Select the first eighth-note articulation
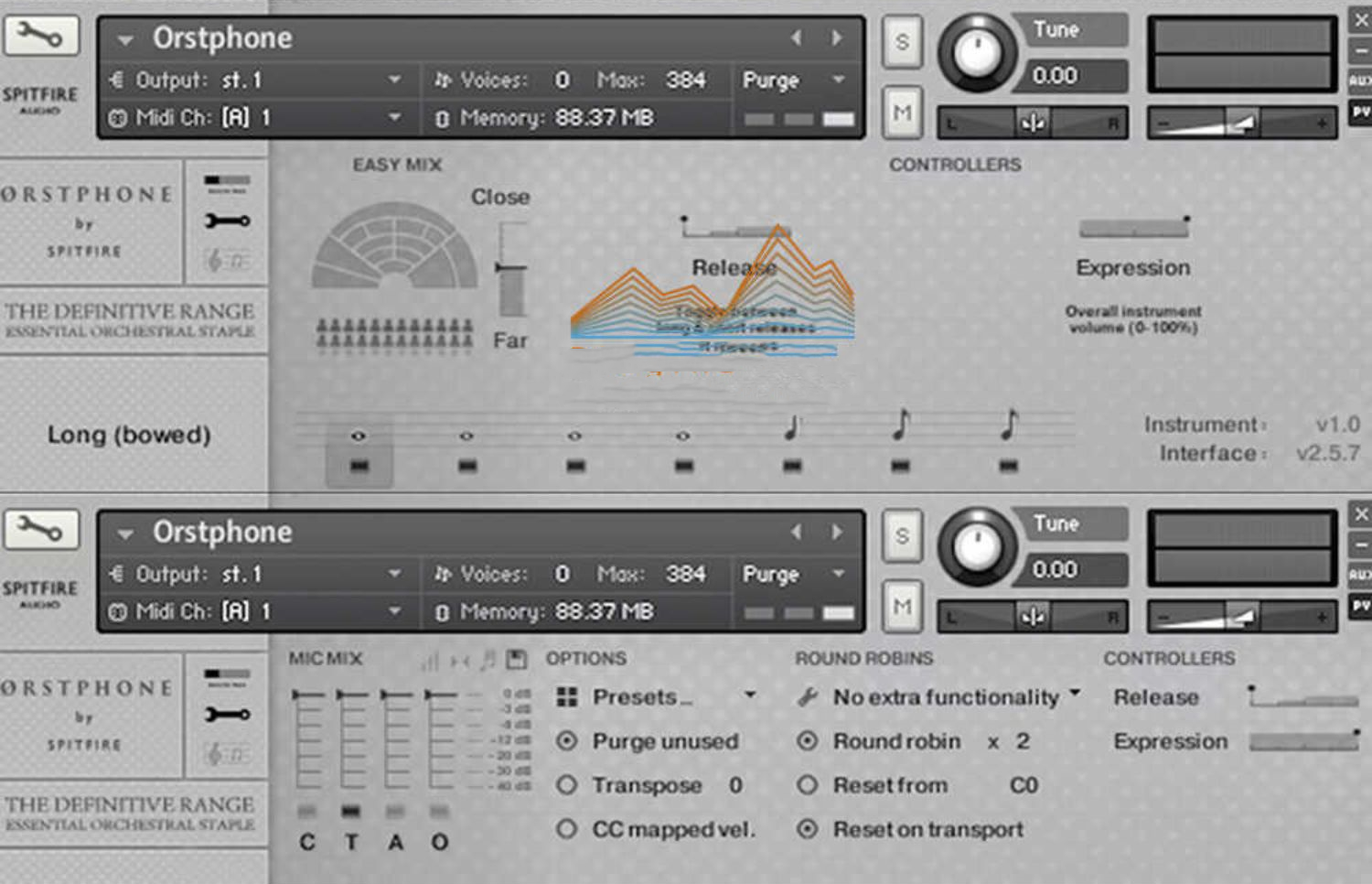 pyautogui.click(x=901, y=425)
